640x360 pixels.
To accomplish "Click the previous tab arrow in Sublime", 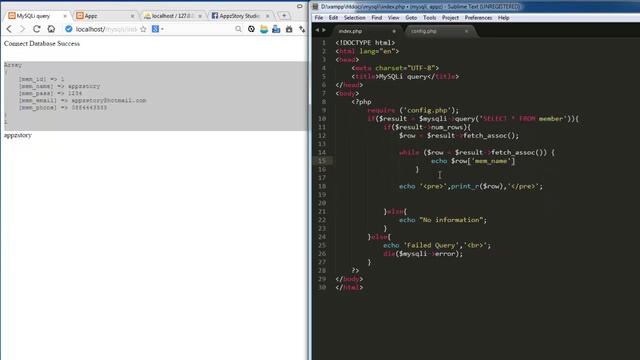I will (x=317, y=30).
